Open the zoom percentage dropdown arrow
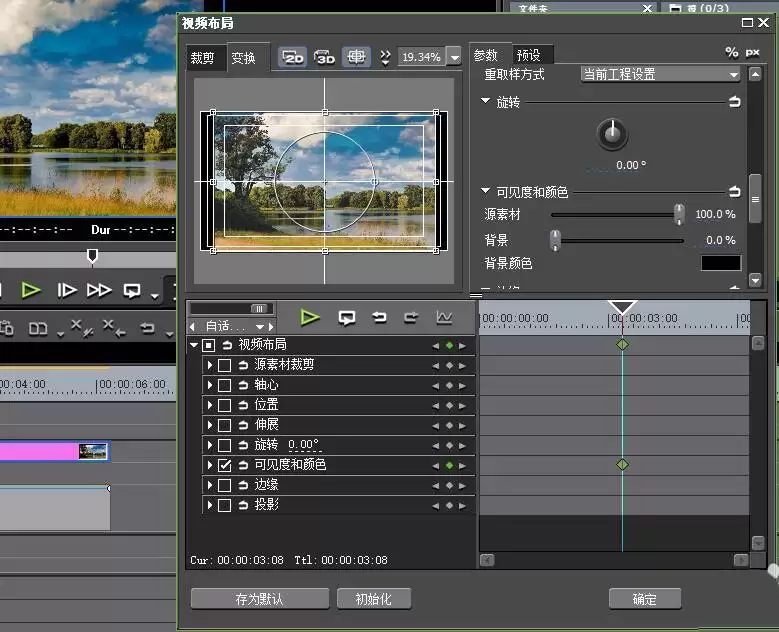This screenshot has height=632, width=779. click(455, 57)
